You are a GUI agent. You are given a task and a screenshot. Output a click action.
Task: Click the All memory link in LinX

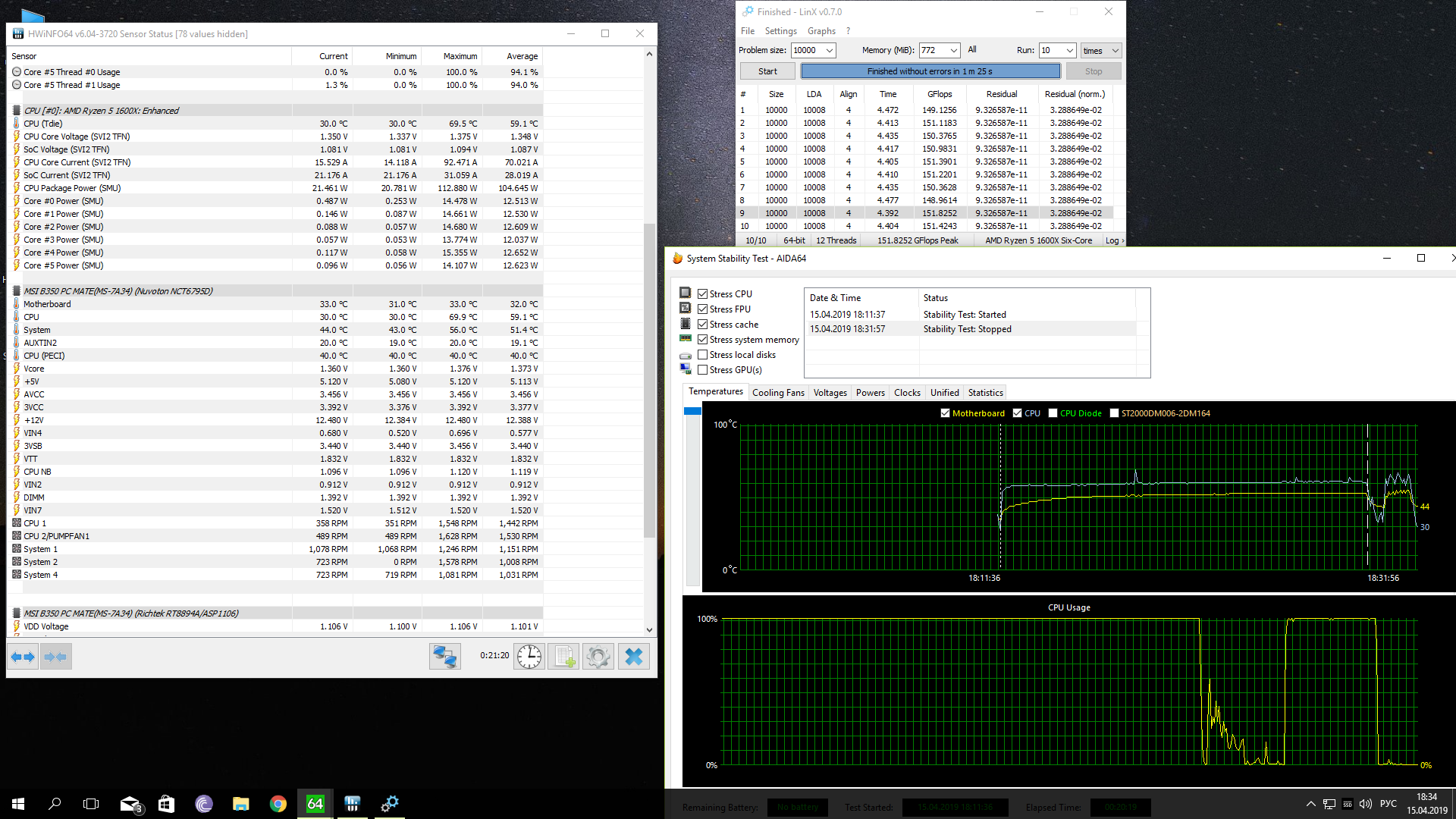pyautogui.click(x=972, y=50)
